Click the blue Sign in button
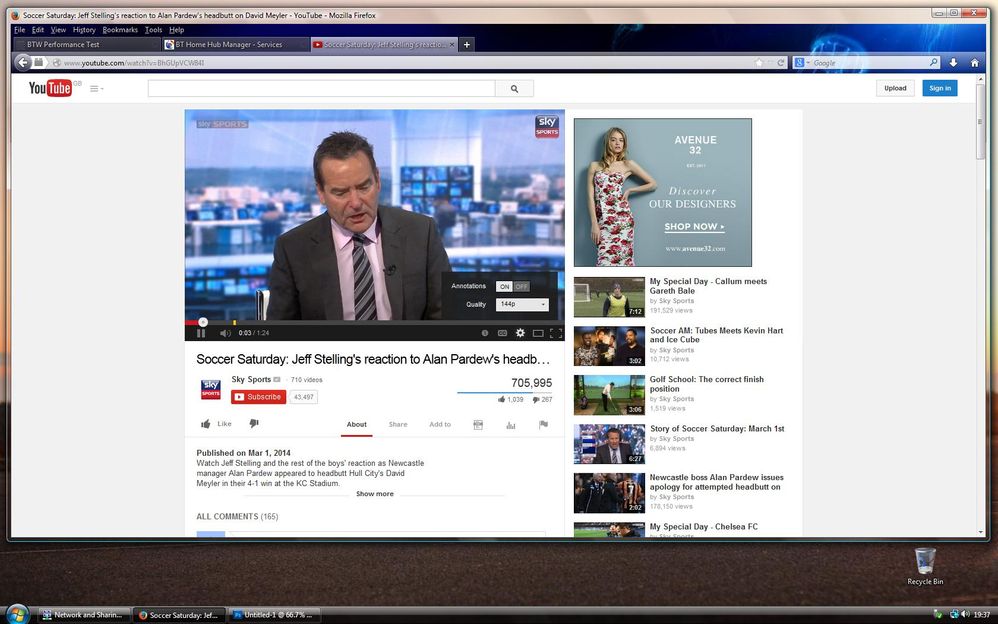The image size is (998, 624). [939, 88]
